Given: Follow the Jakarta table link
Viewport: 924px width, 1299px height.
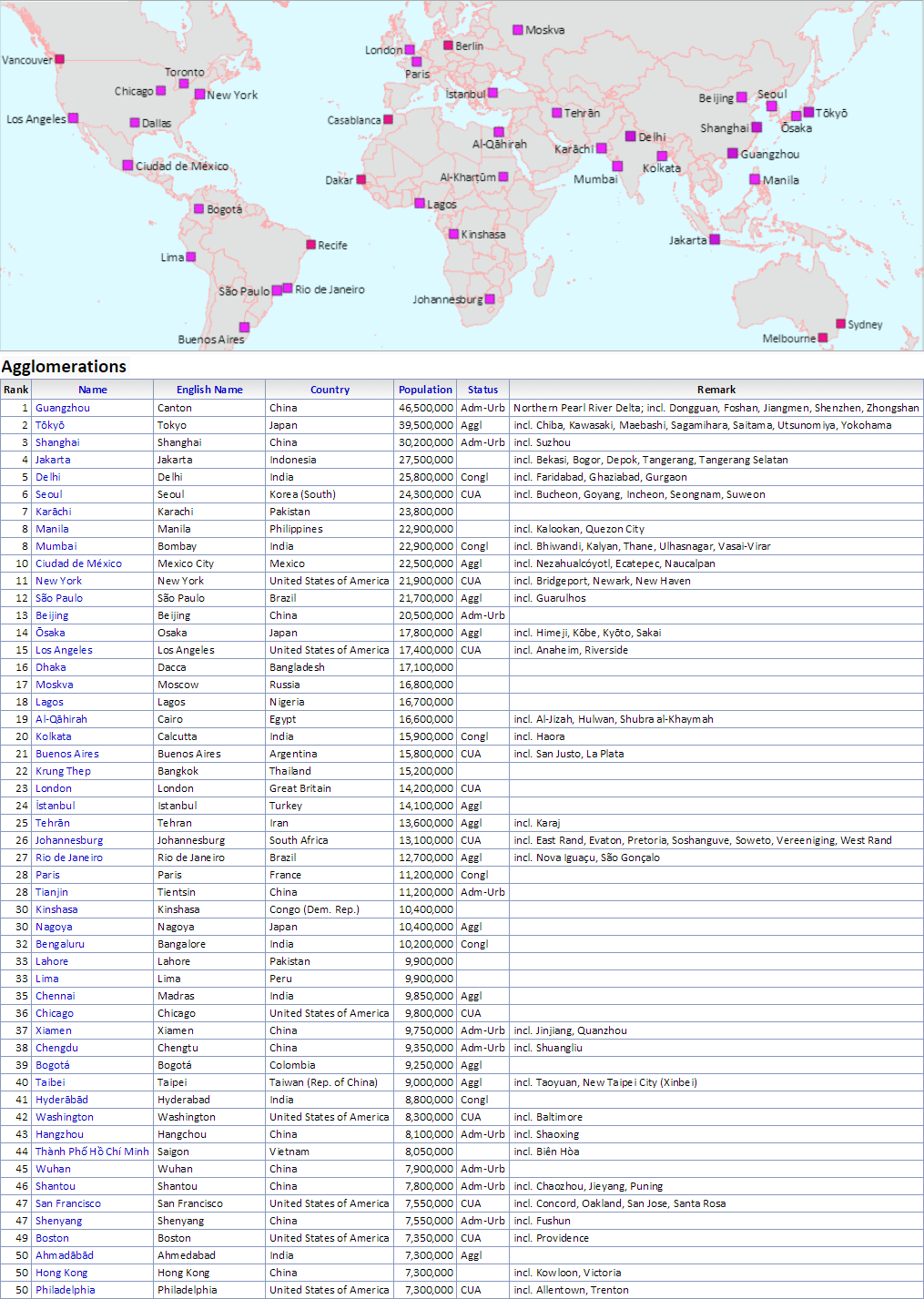Looking at the screenshot, I should pos(53,460).
